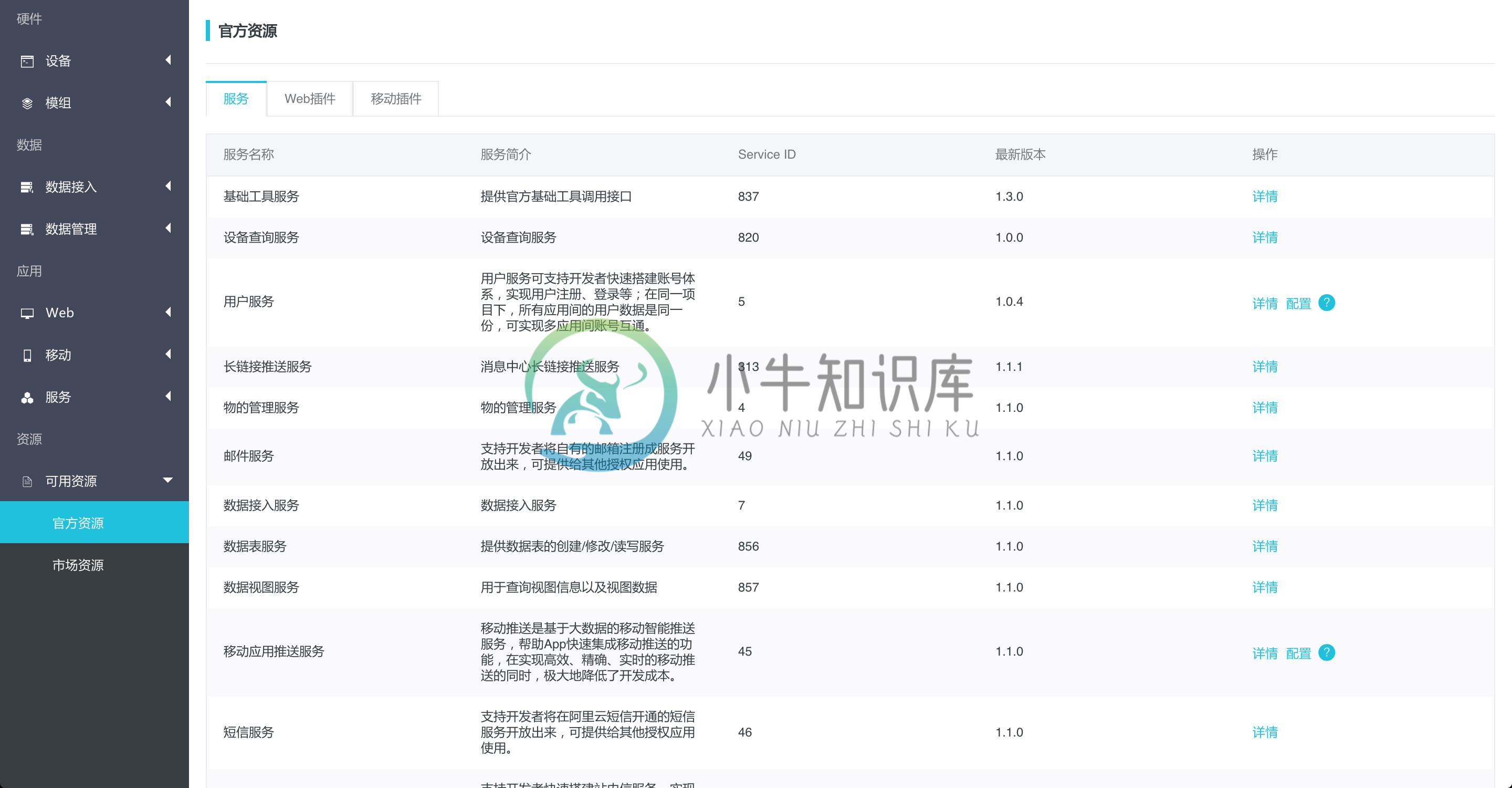Click the 服务 cluster icon in sidebar
Screen dimensions: 1512x788
pyautogui.click(x=27, y=398)
